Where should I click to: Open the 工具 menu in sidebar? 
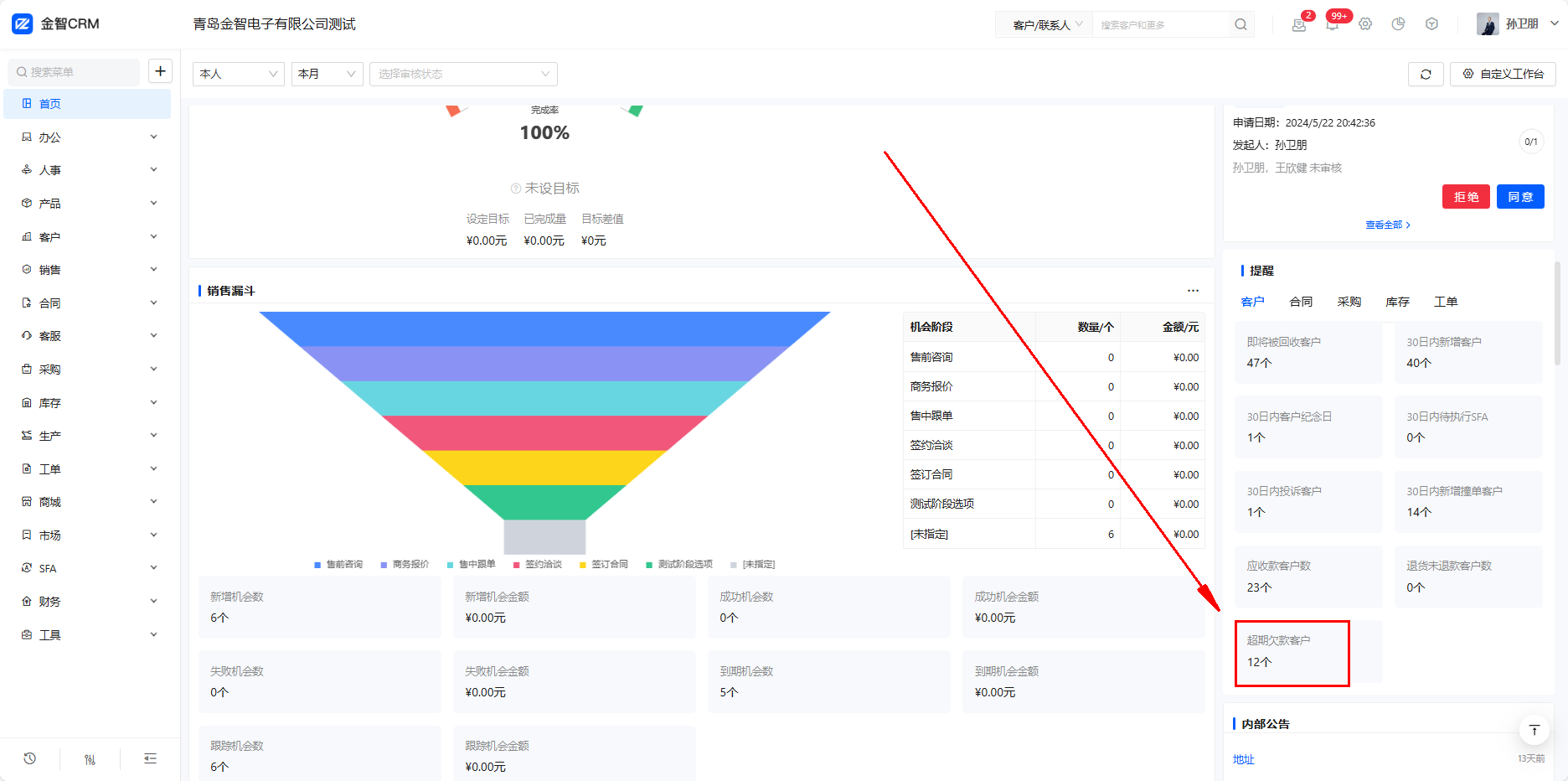(88, 635)
